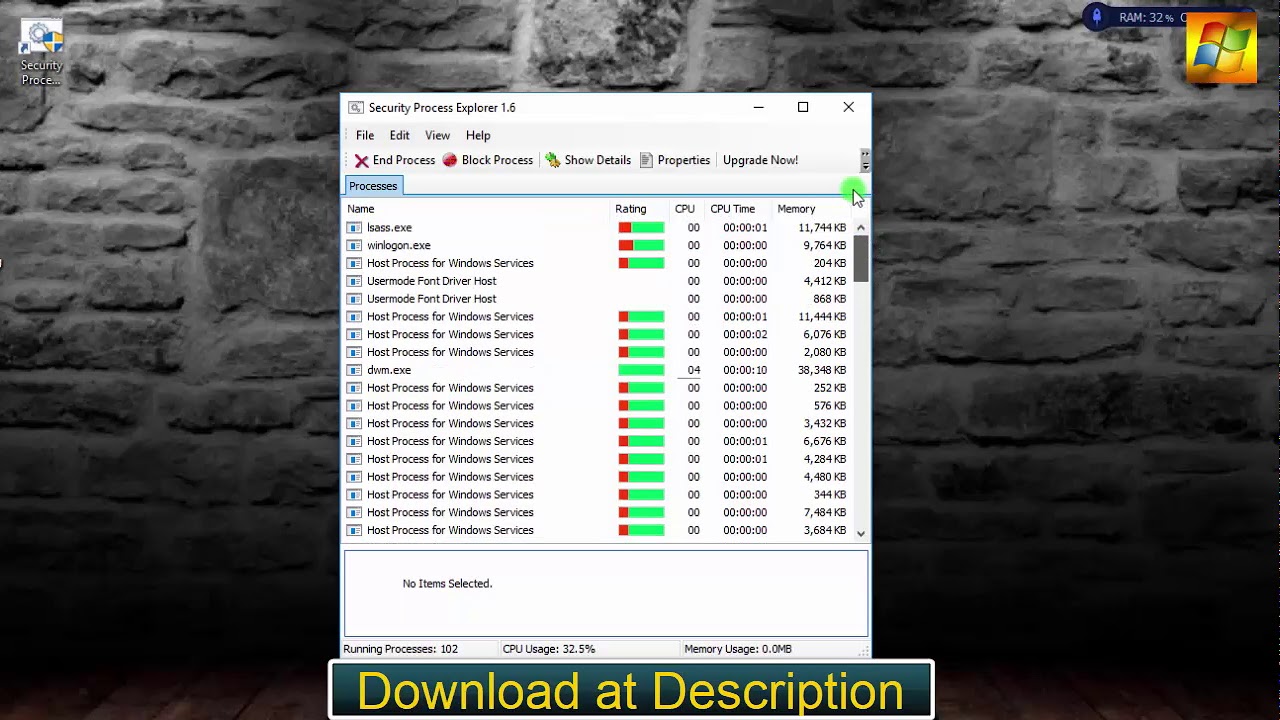Click the 38,348 KB memory value
This screenshot has width=1280, height=720.
click(822, 370)
